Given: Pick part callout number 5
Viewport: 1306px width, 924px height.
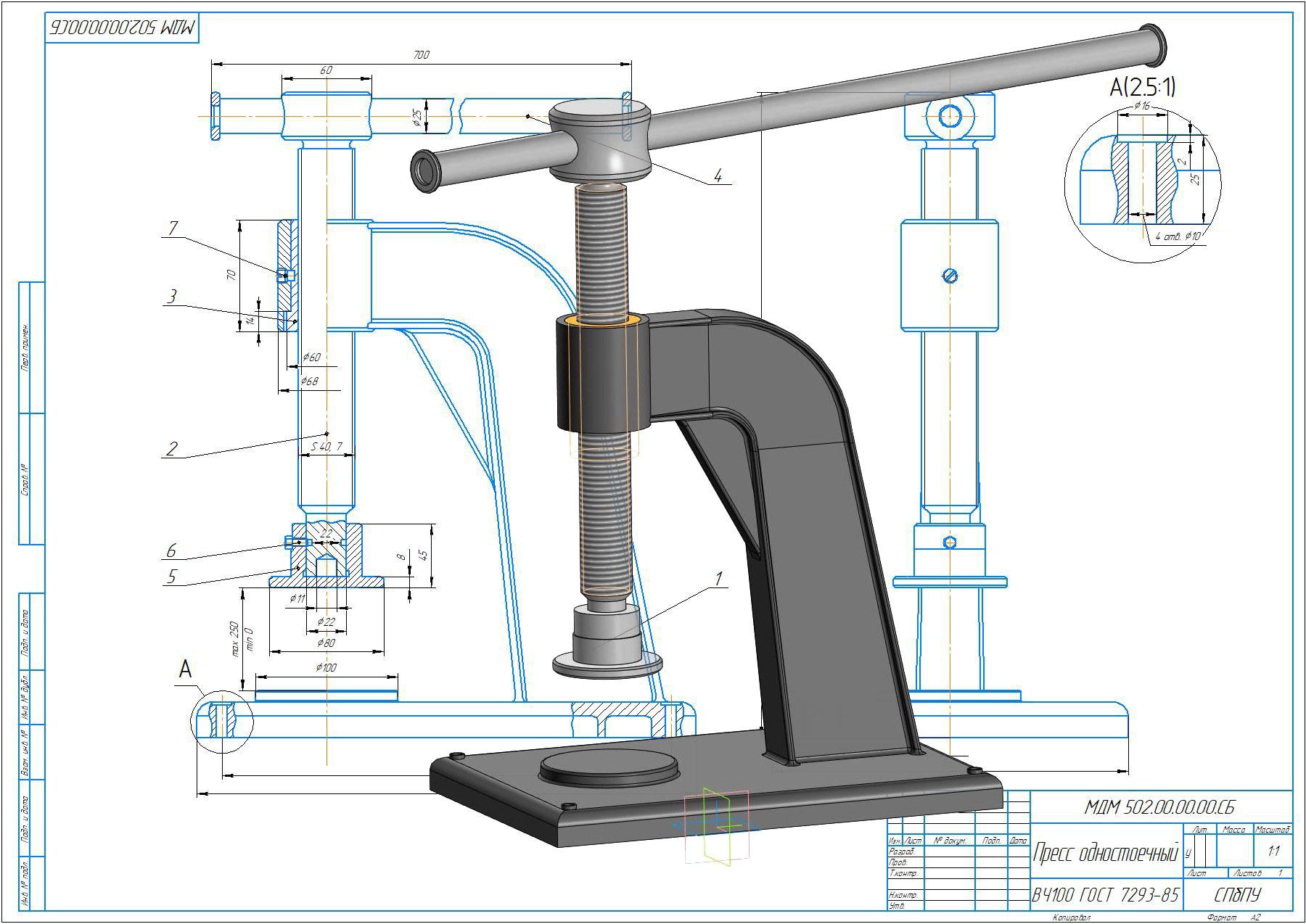Looking at the screenshot, I should [x=171, y=577].
